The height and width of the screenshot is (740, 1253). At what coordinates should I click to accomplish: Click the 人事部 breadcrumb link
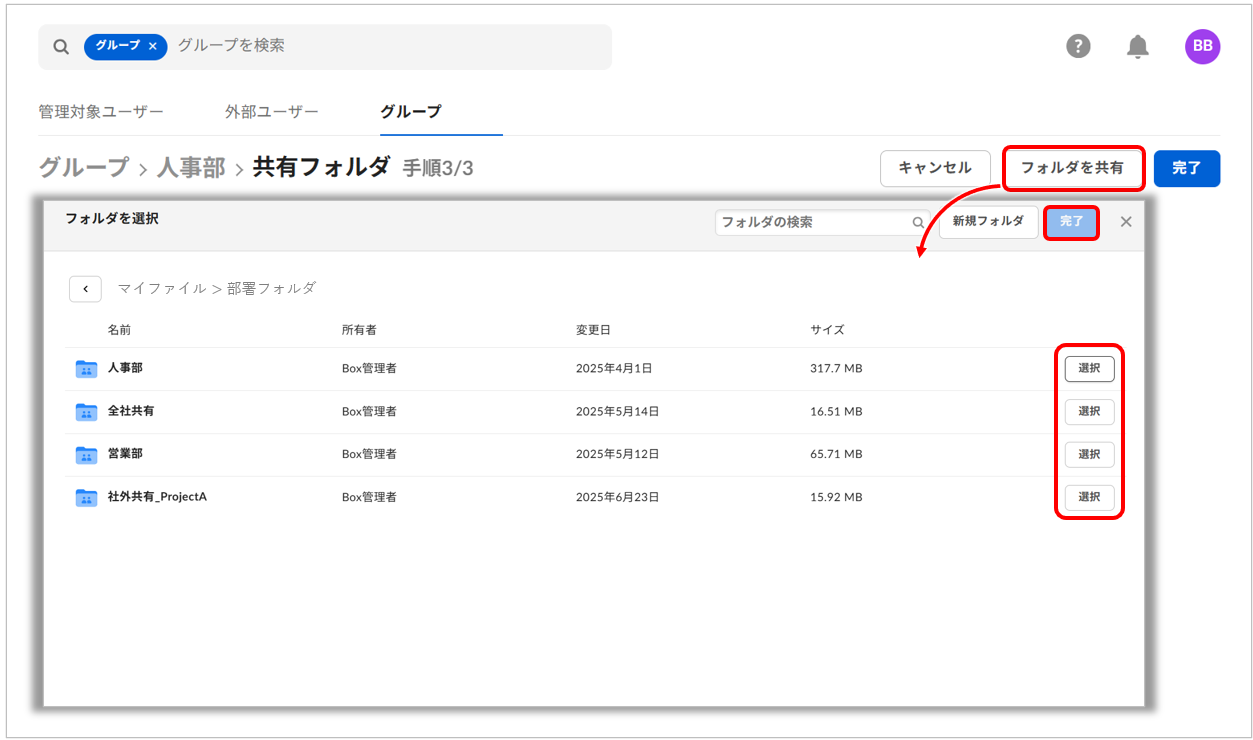pyautogui.click(x=190, y=167)
